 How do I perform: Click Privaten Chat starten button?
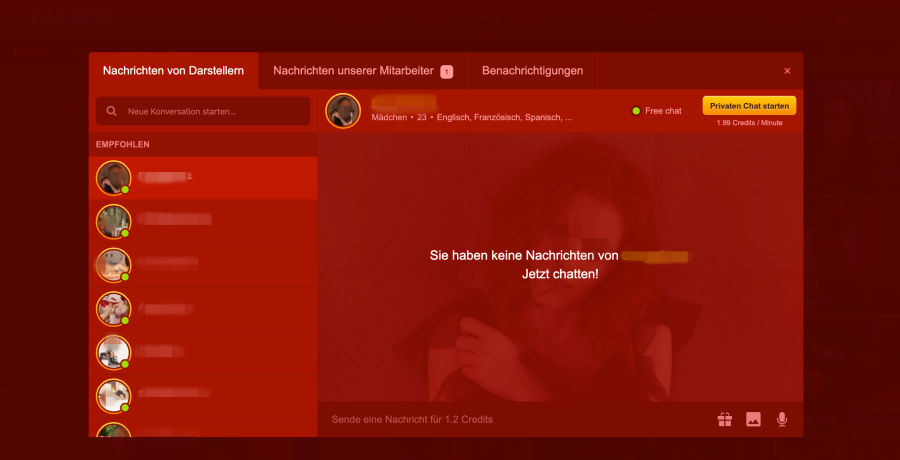(749, 106)
